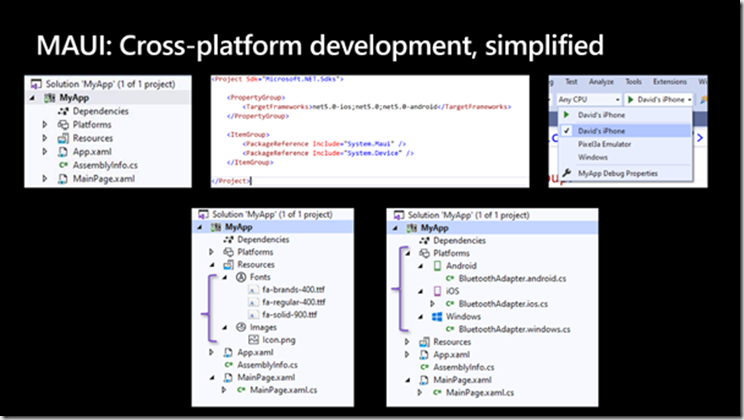Click the System.Maui PackageReference line
Screen dimensions: 744x420
324,144
